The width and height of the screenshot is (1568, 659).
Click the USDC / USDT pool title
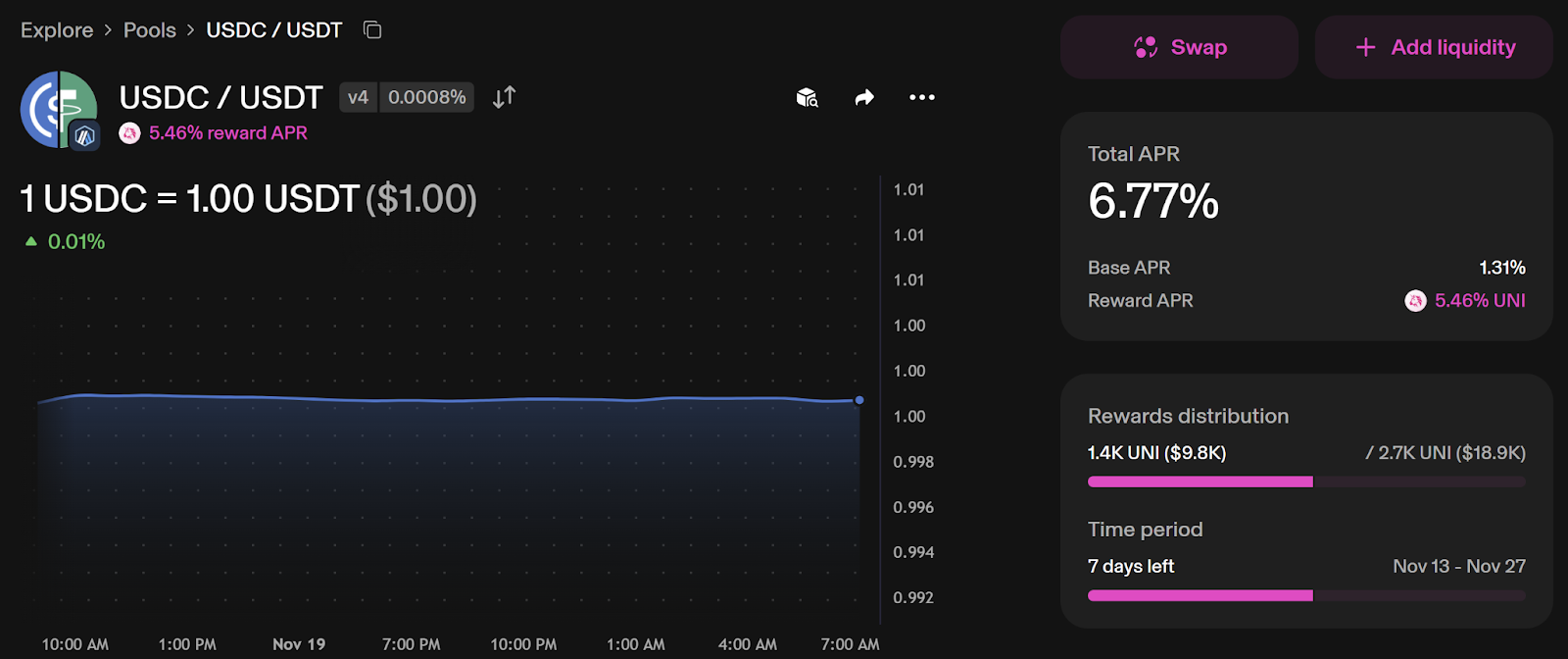pos(220,97)
